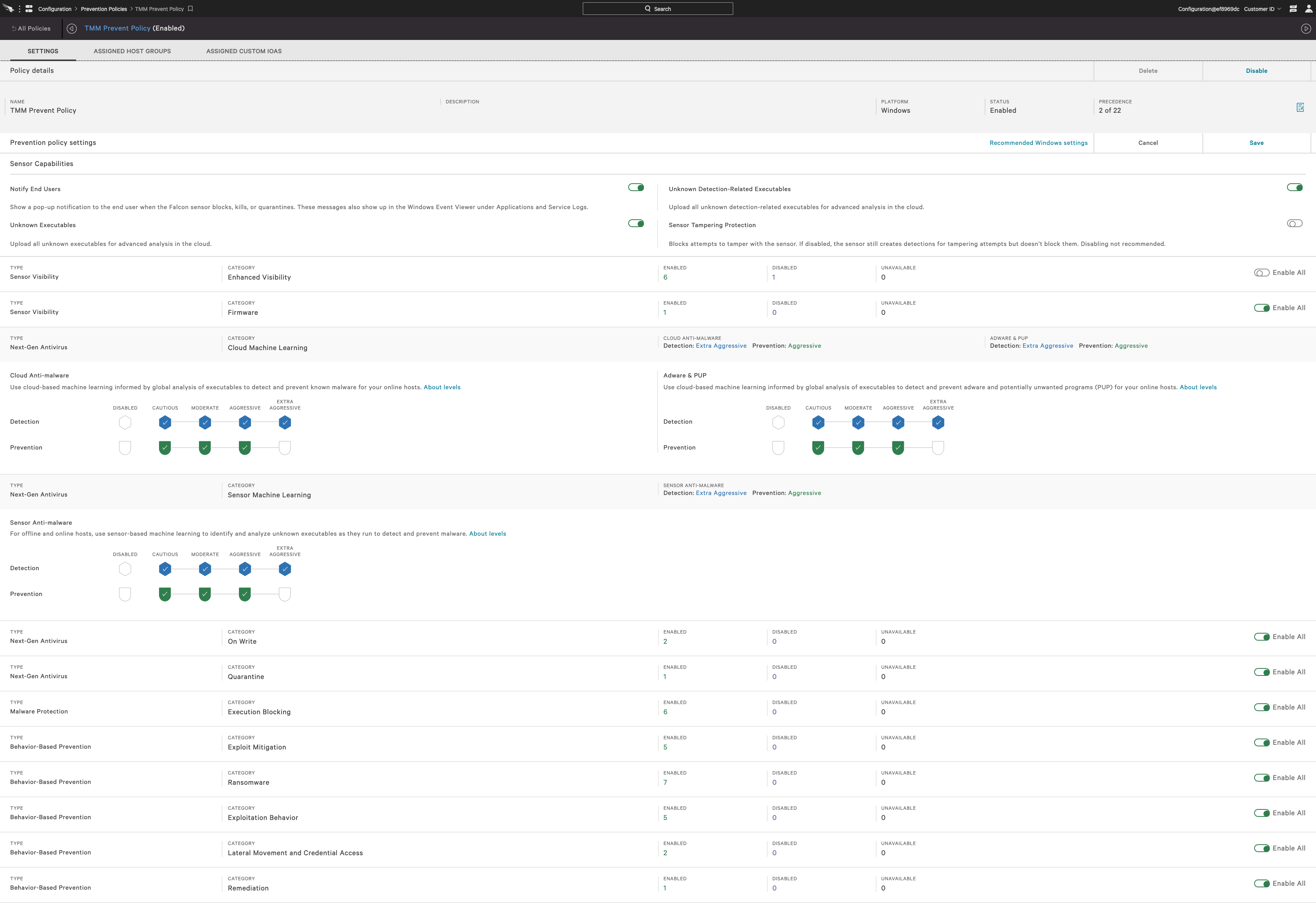Toggle Notify End Users switch

tap(636, 188)
